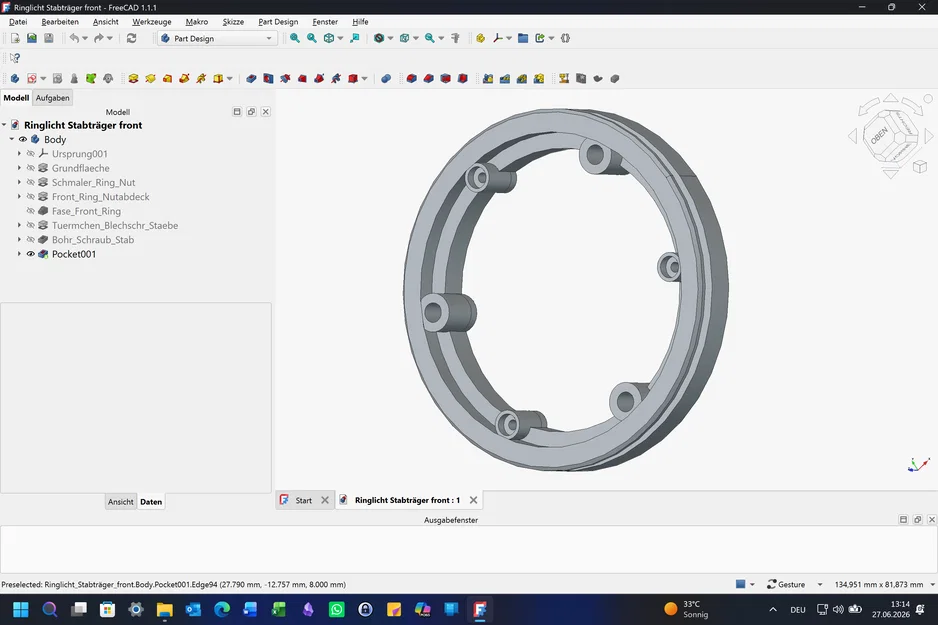Open the dimension units dropdown in status bar
Screen dimensions: 938x625
point(932,584)
